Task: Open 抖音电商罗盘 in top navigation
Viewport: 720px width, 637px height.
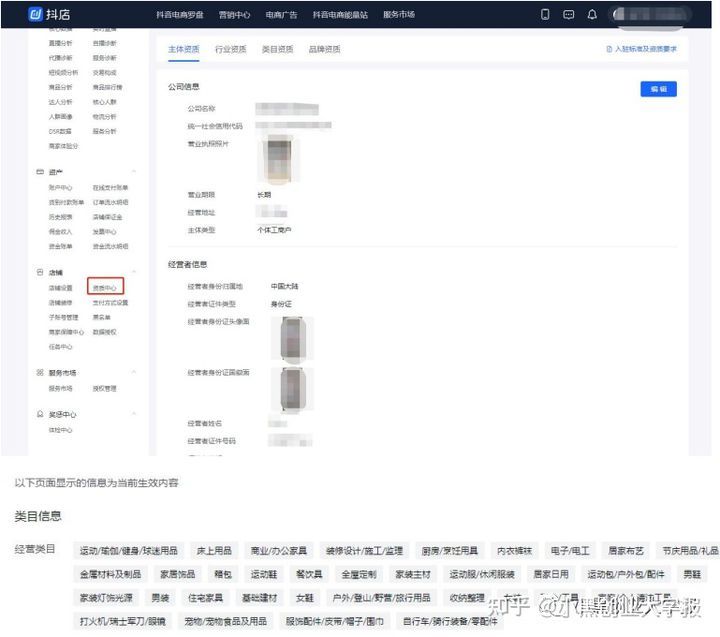Action: (x=180, y=15)
